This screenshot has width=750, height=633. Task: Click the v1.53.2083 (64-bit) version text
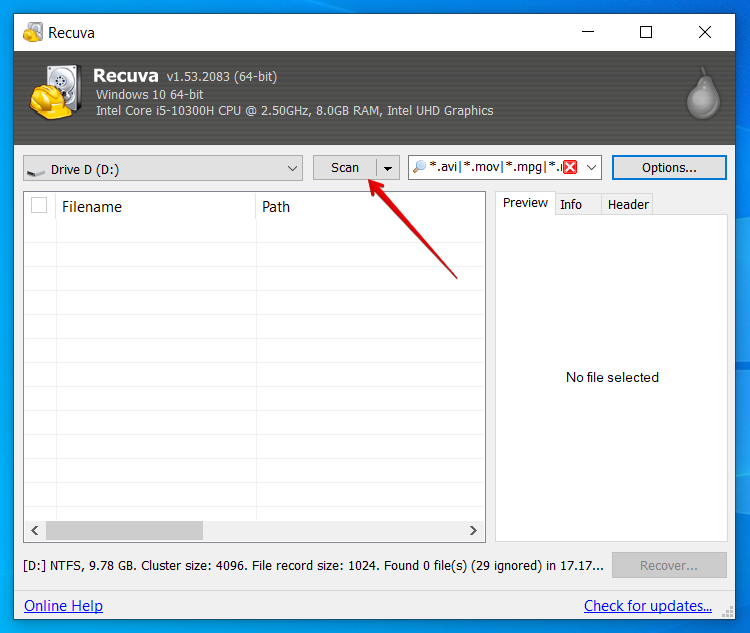click(221, 77)
